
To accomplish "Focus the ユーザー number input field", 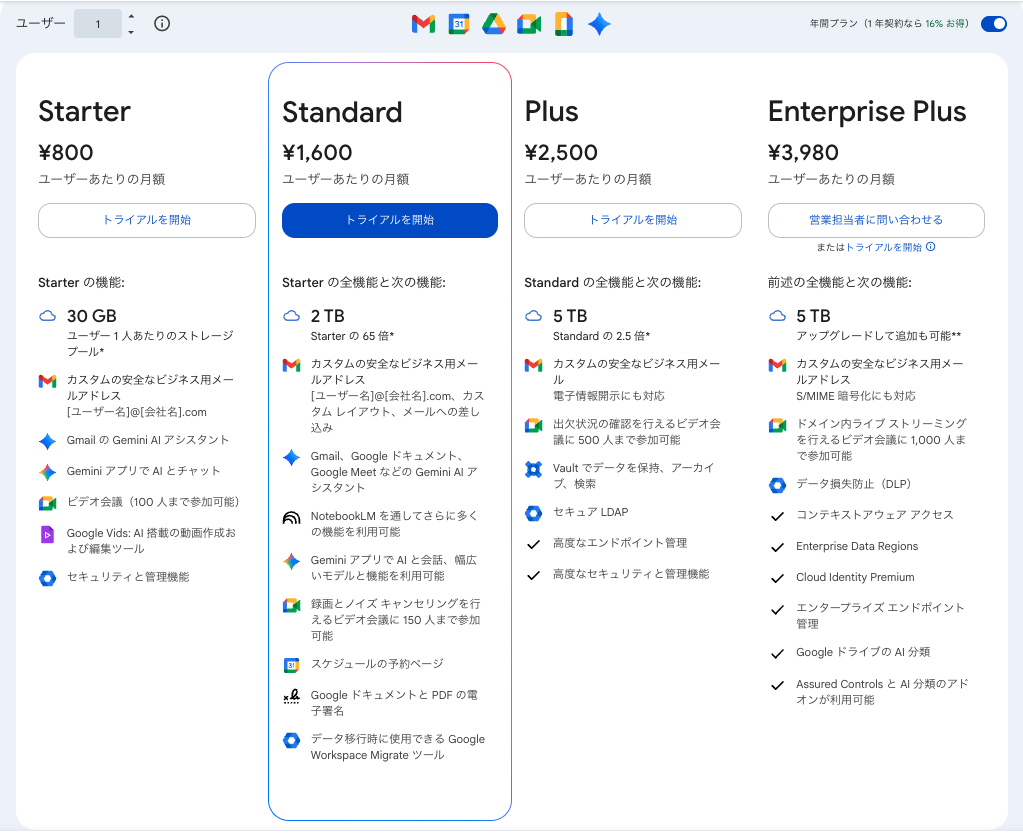I will 98,24.
